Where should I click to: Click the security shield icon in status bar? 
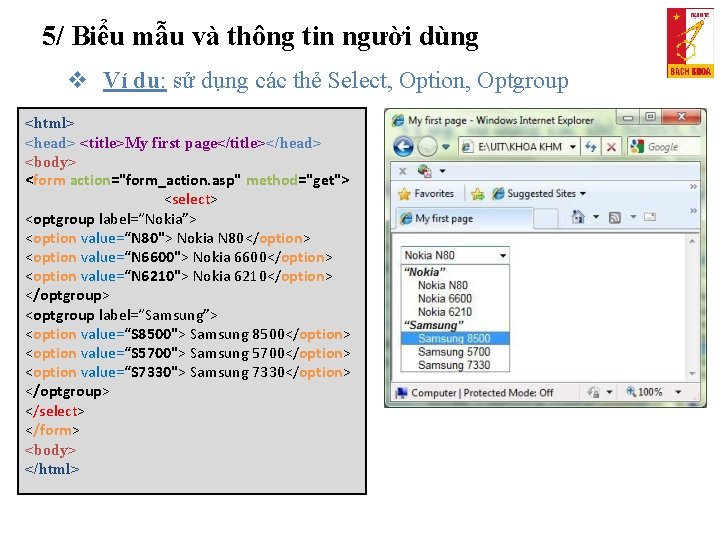(593, 392)
